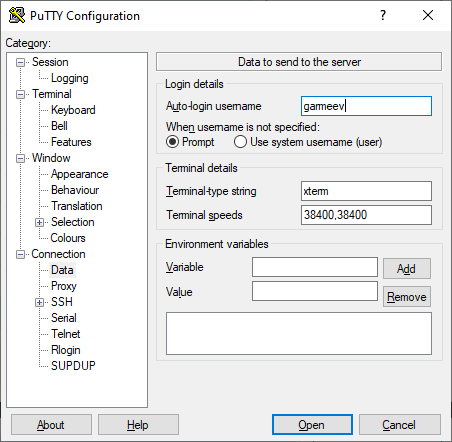Image resolution: width=452 pixels, height=442 pixels.
Task: Click the Remove button
Action: (407, 297)
